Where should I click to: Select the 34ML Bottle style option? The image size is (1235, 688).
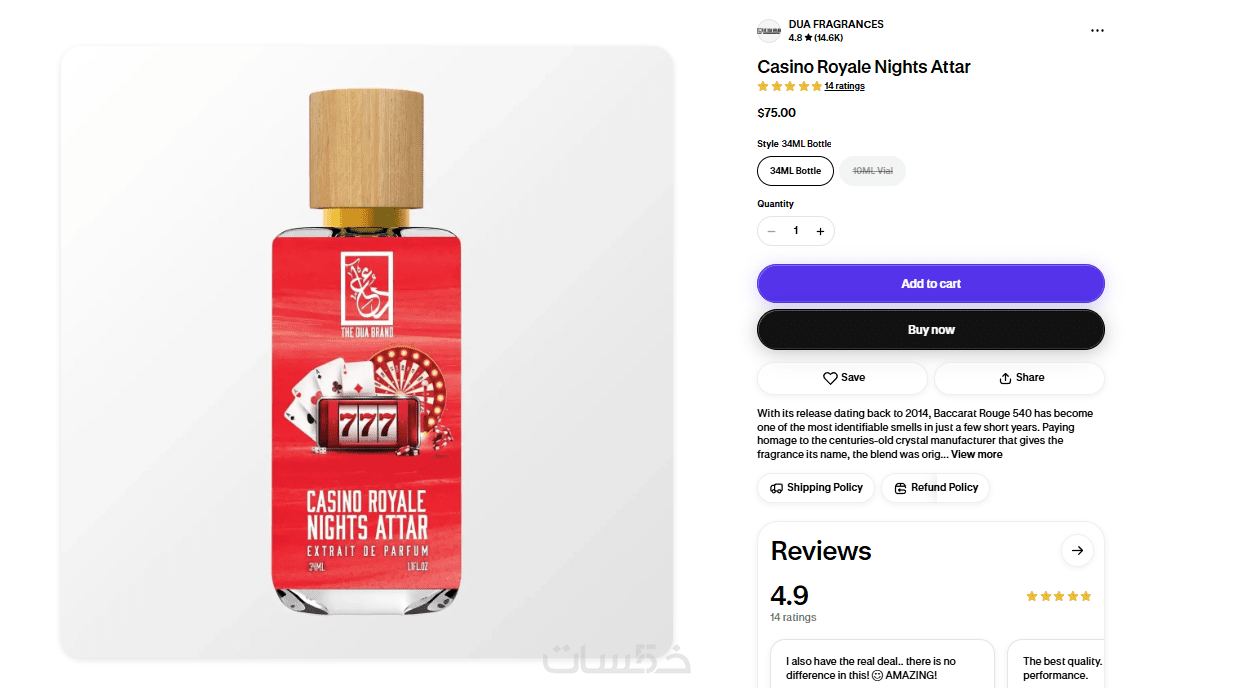click(x=795, y=171)
